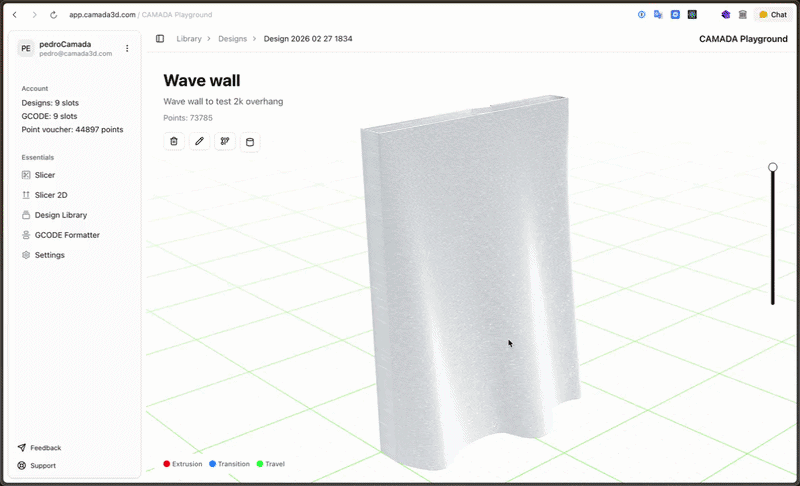800x486 pixels.
Task: Go to Design Library
Action: 61,215
